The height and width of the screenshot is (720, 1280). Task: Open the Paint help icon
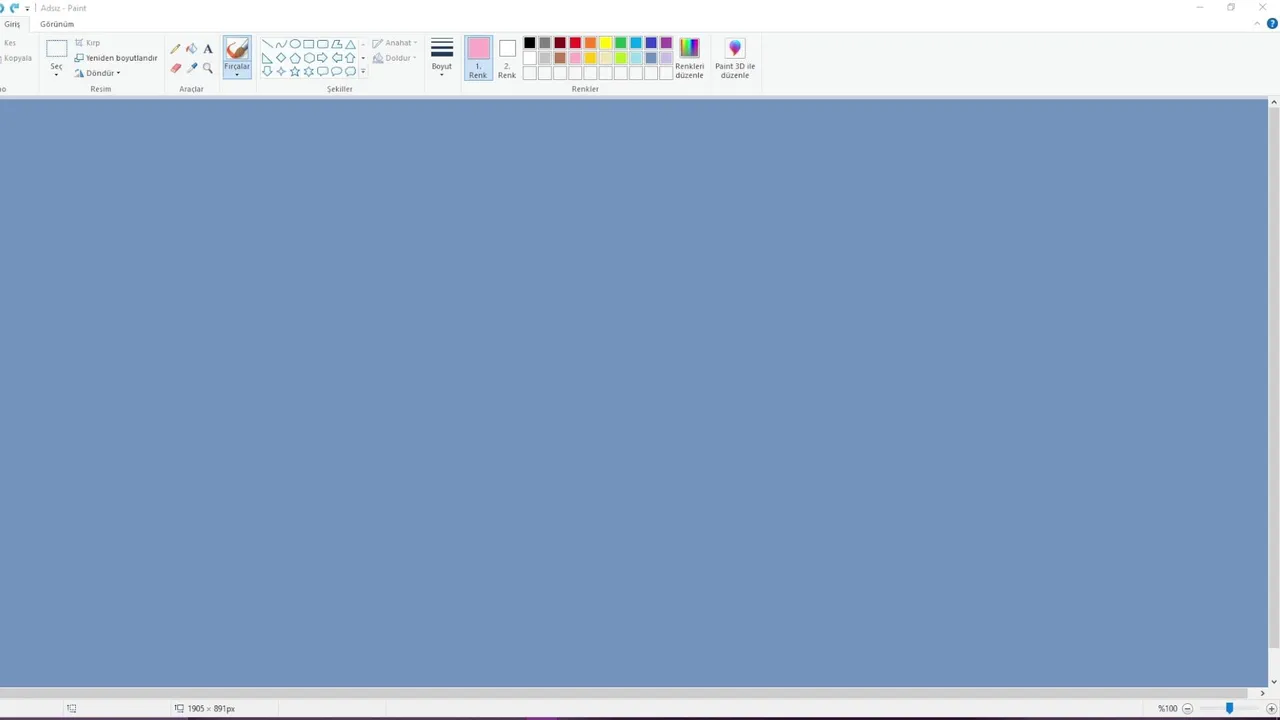(x=1272, y=23)
